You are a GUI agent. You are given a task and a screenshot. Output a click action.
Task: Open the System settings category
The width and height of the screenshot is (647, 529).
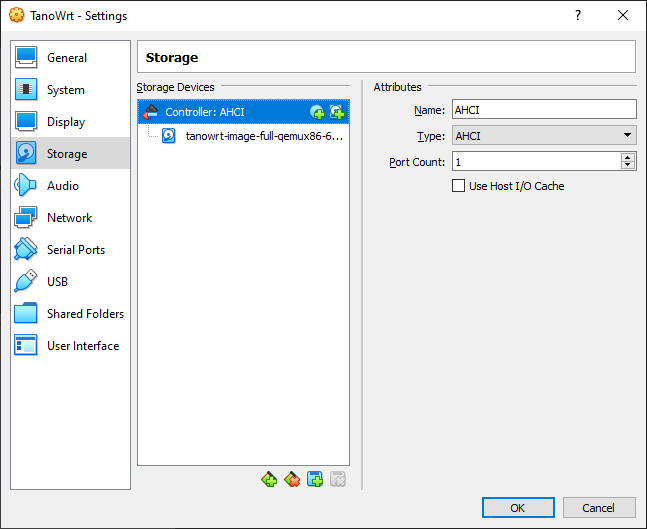click(71, 90)
